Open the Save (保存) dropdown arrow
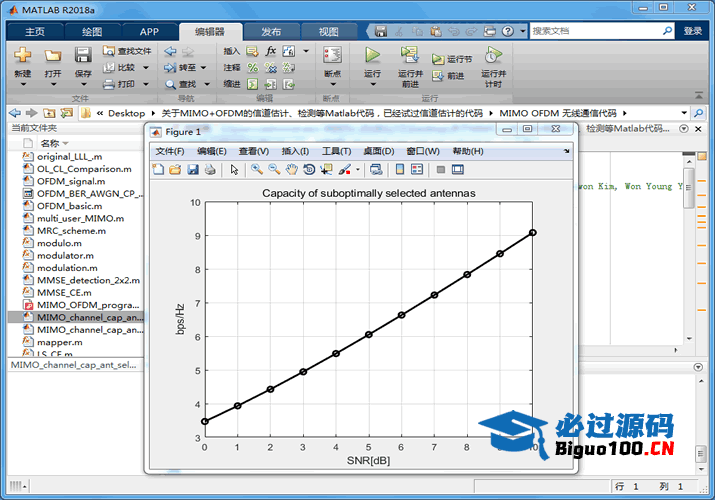The image size is (715, 500). click(83, 84)
